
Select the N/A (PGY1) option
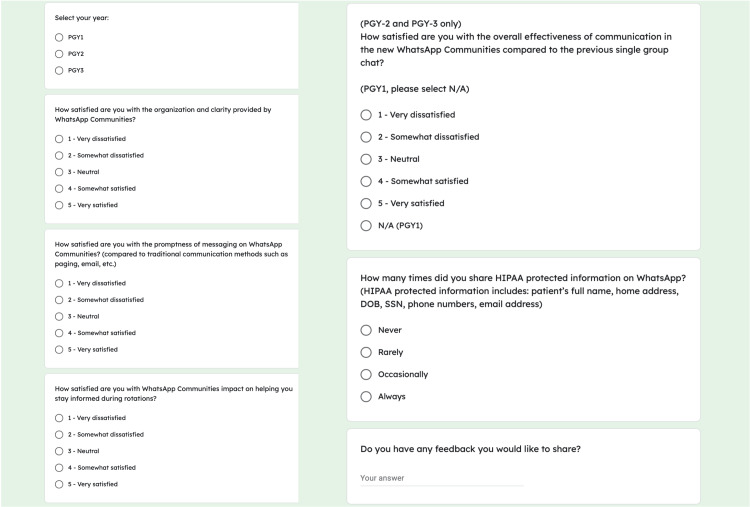point(366,226)
